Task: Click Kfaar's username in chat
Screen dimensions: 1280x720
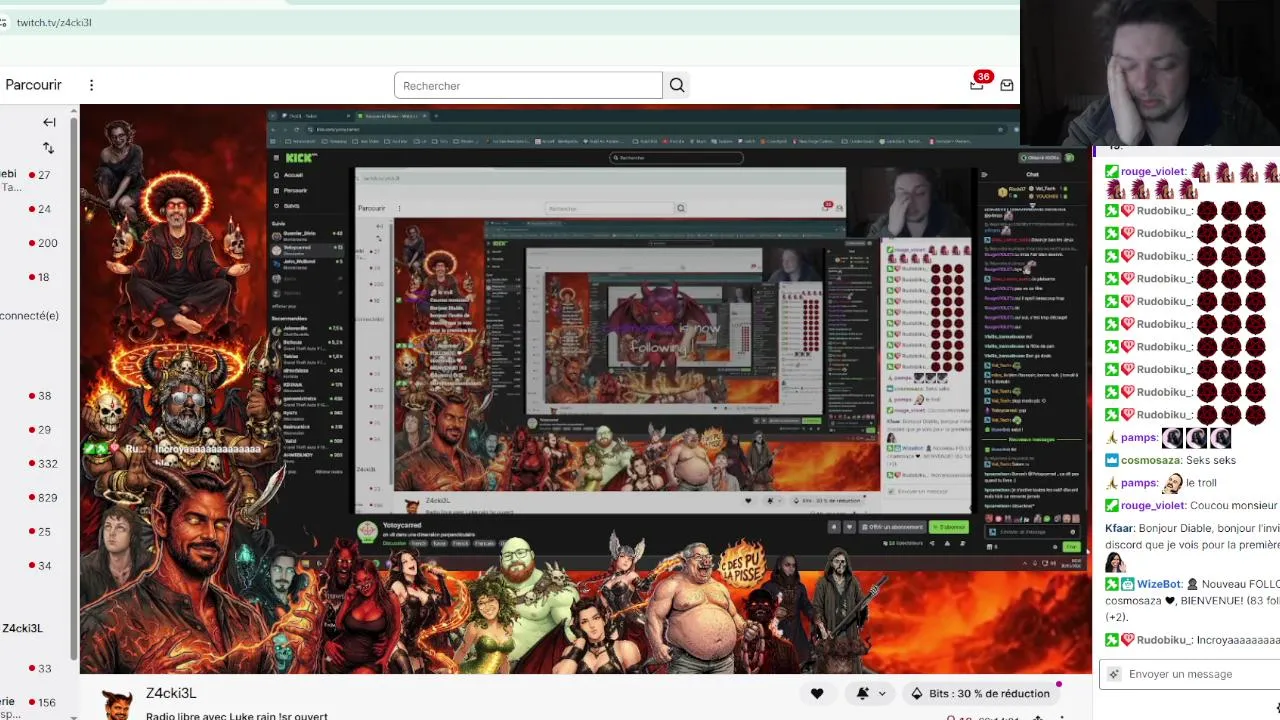Action: pos(1120,528)
